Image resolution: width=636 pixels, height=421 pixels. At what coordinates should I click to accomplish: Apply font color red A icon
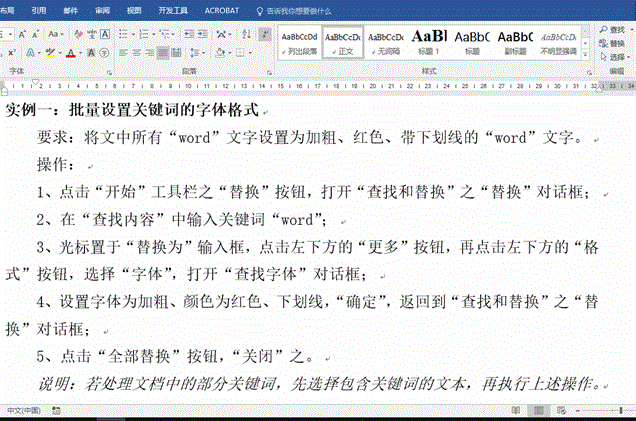pyautogui.click(x=70, y=52)
